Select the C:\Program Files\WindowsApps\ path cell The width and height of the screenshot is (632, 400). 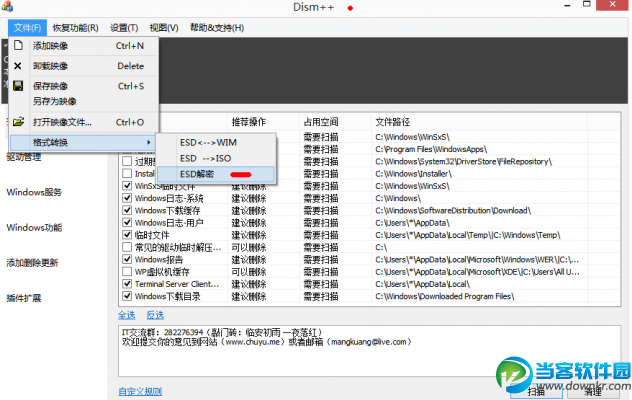(x=431, y=149)
